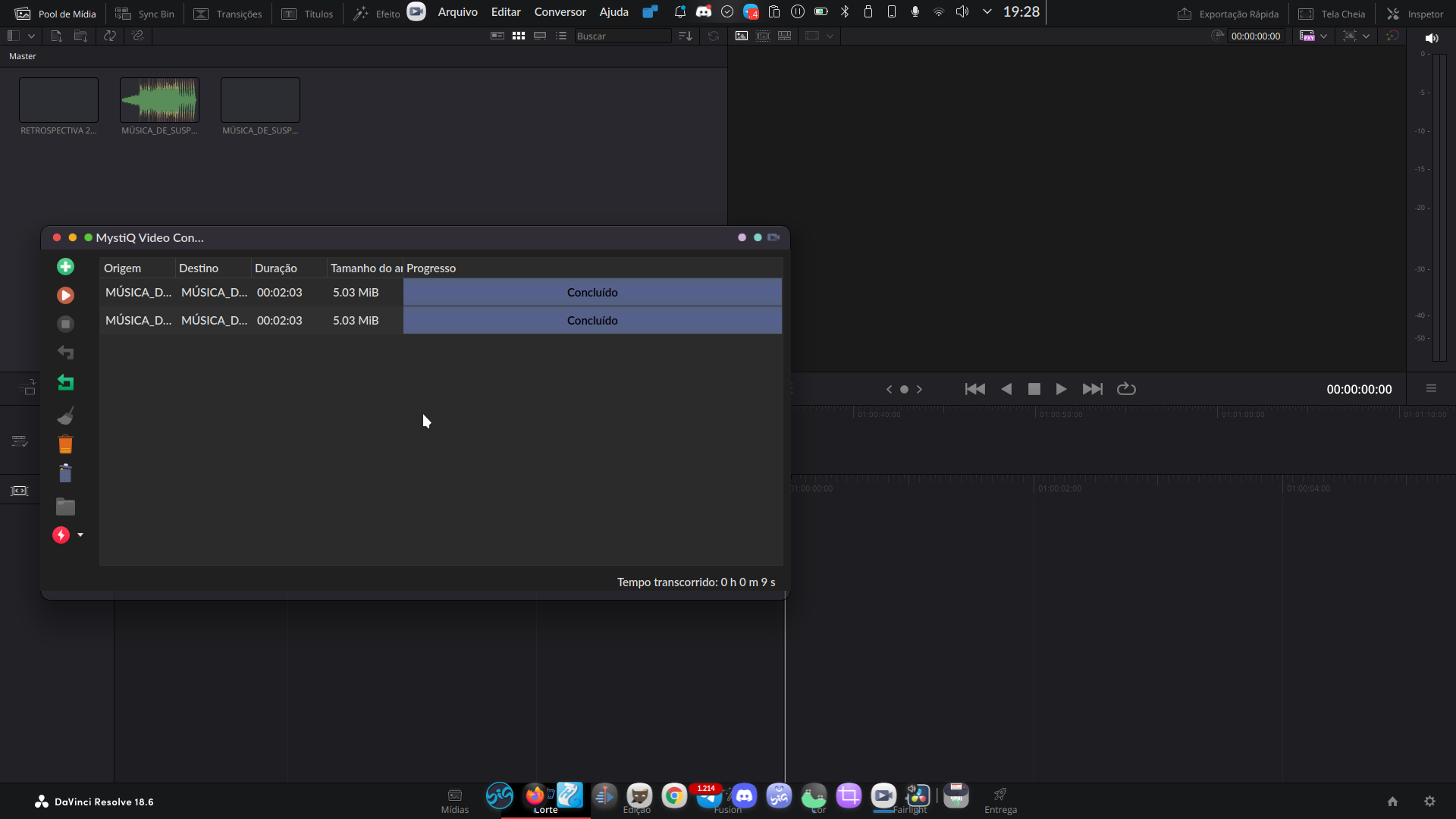Viewport: 1456px width, 819px height.
Task: Click the loop playback icon
Action: tap(1126, 389)
